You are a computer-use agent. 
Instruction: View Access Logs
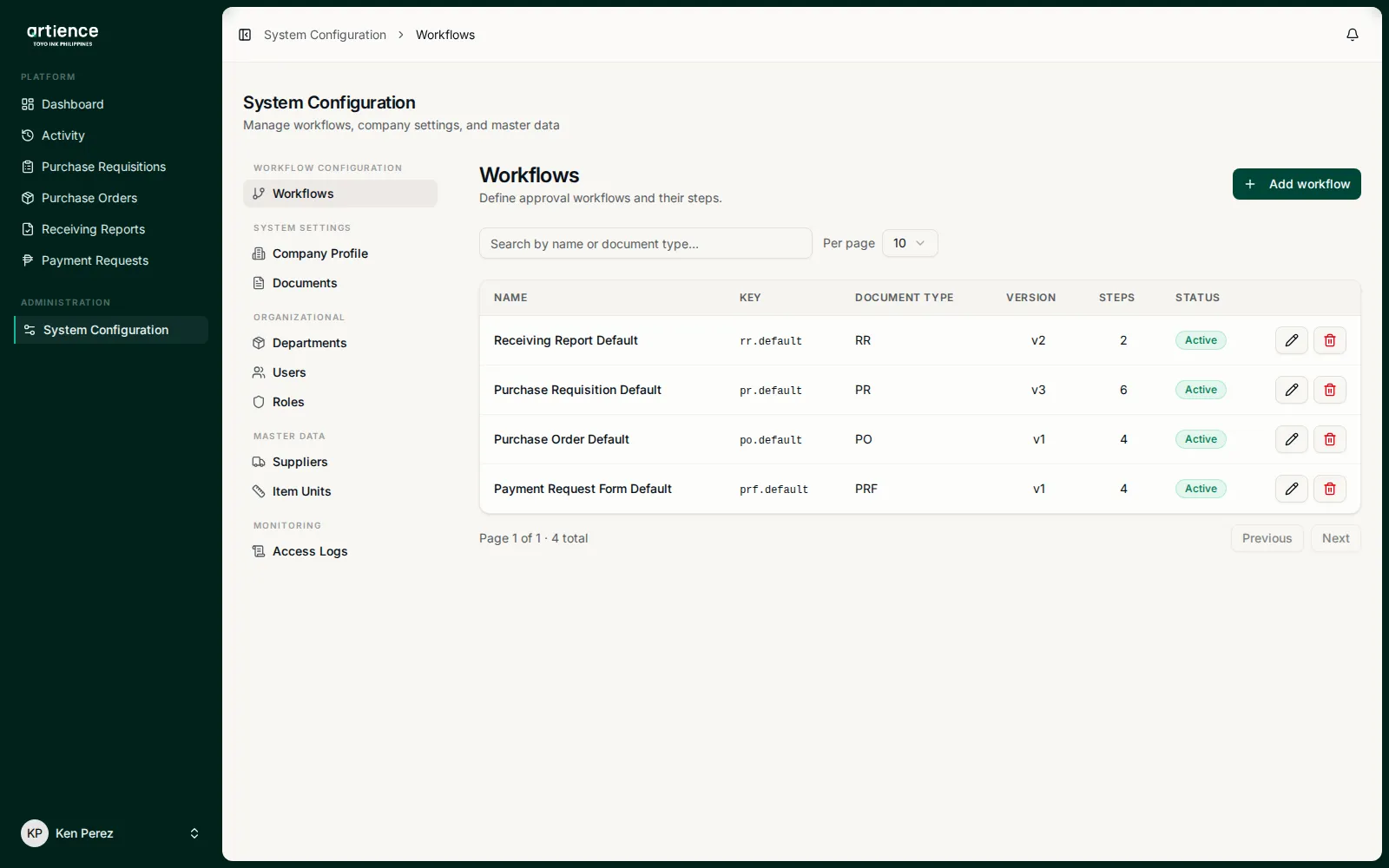coord(340,551)
